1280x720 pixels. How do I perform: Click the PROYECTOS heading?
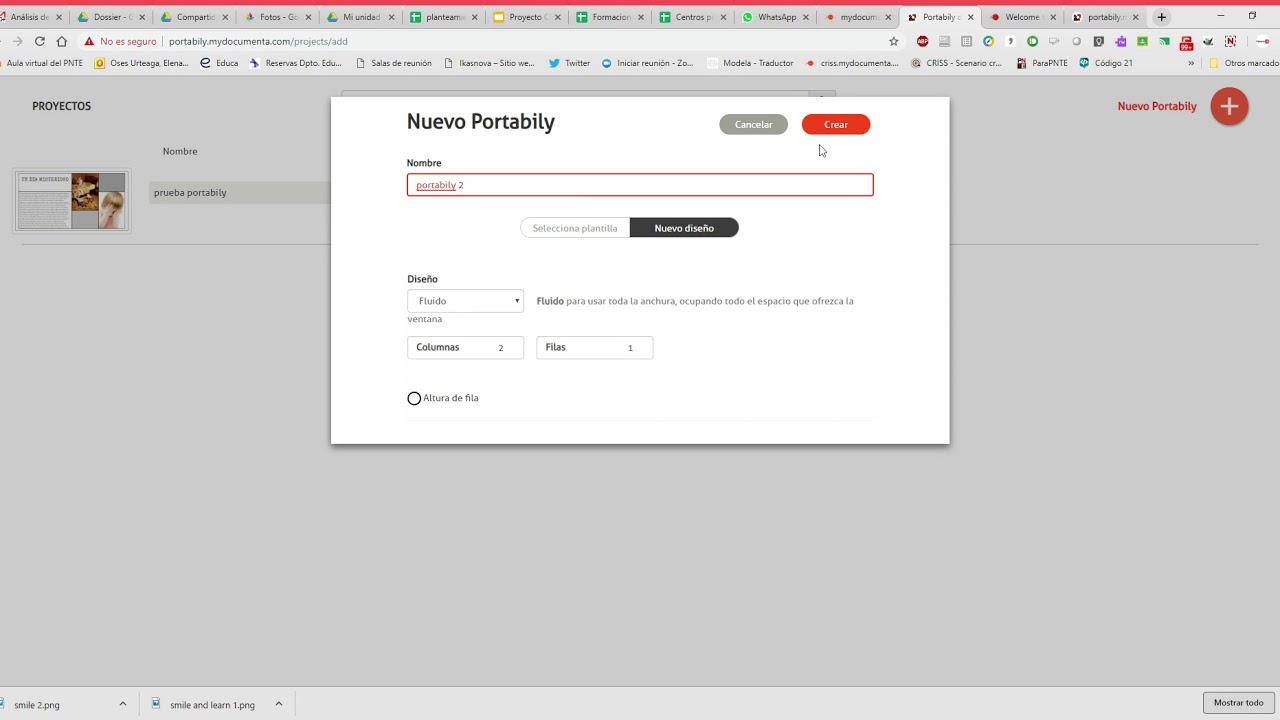(61, 106)
